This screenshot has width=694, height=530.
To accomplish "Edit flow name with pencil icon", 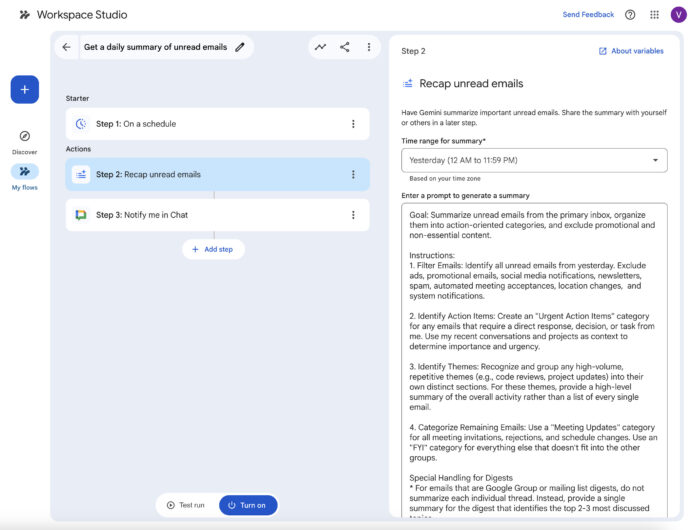I will pos(240,47).
